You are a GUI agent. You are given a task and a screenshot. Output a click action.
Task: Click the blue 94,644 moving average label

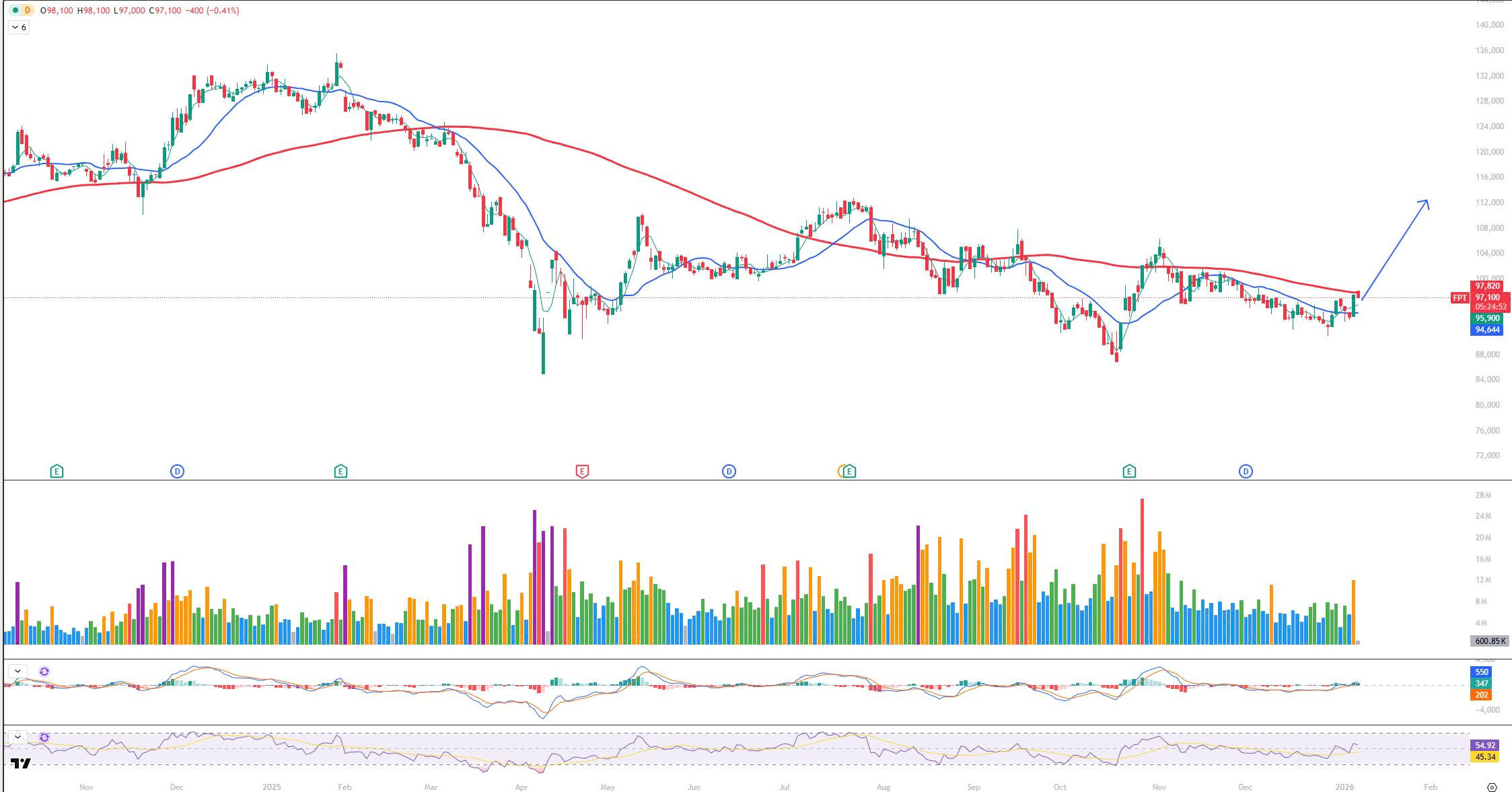[1487, 330]
